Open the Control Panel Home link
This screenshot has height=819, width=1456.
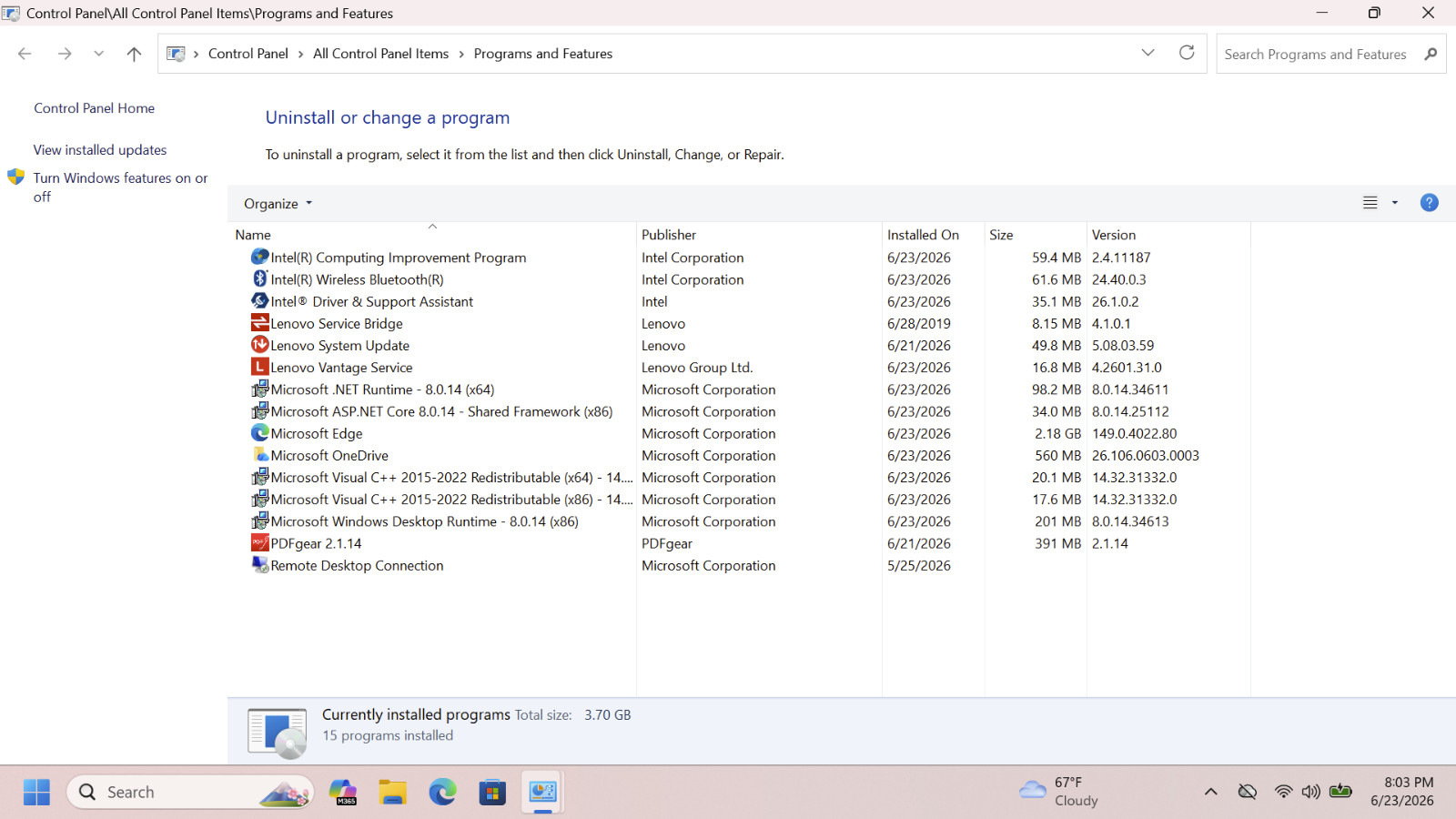point(95,108)
